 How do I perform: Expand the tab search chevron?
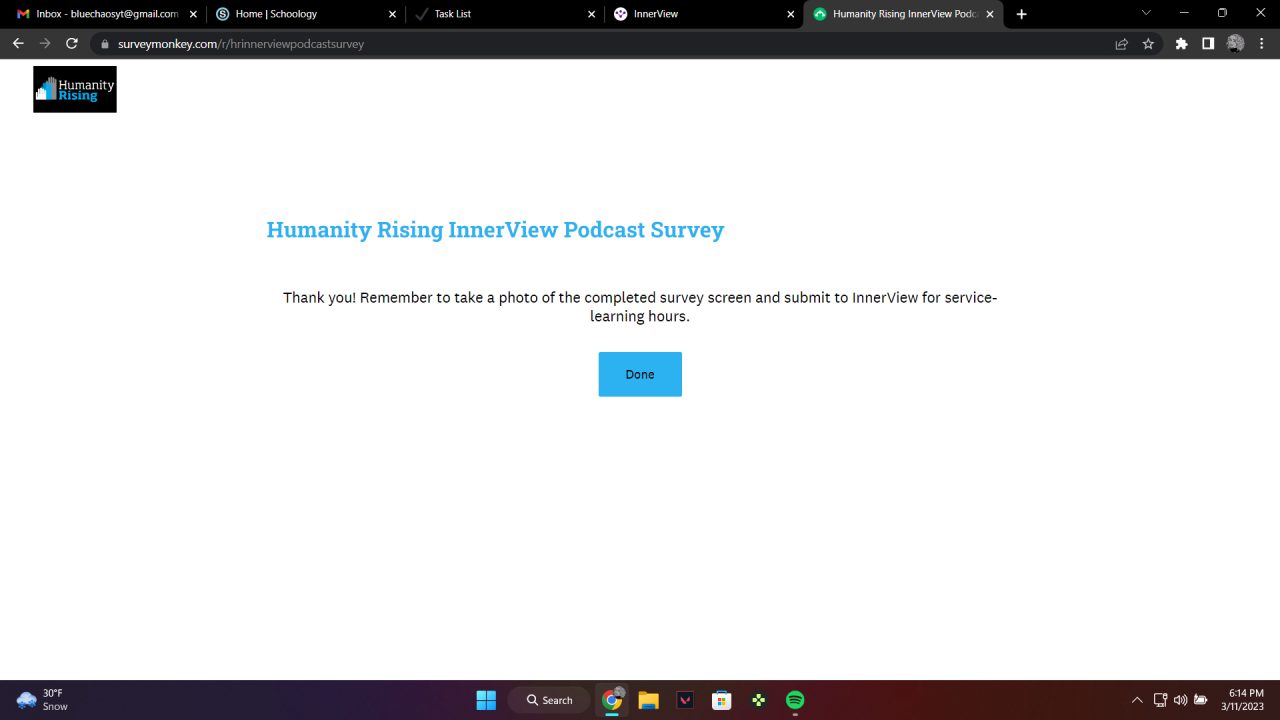click(x=1146, y=13)
